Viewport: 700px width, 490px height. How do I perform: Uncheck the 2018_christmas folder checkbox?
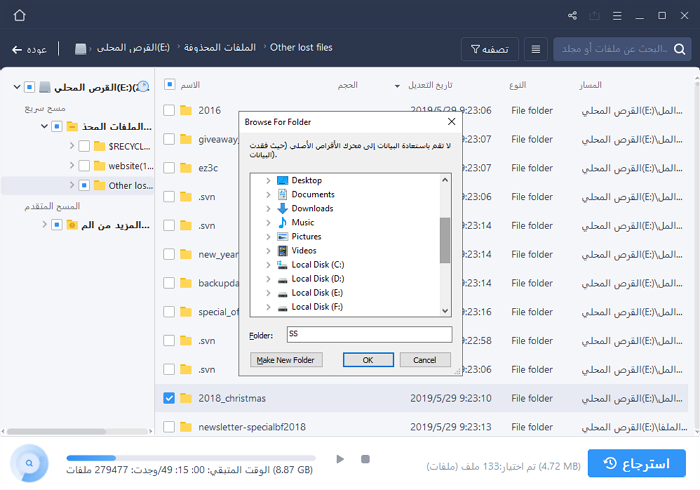pyautogui.click(x=169, y=398)
